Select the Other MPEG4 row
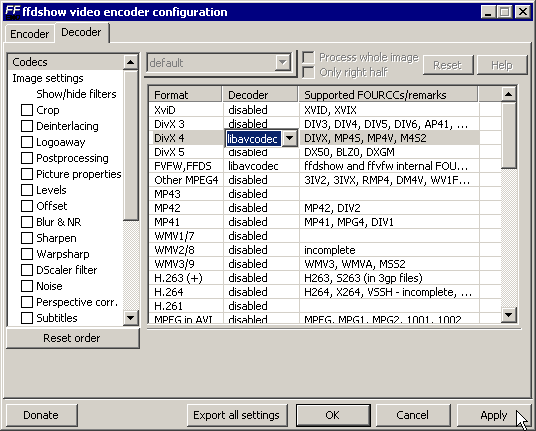Screen dimensions: 536x431 [325, 180]
